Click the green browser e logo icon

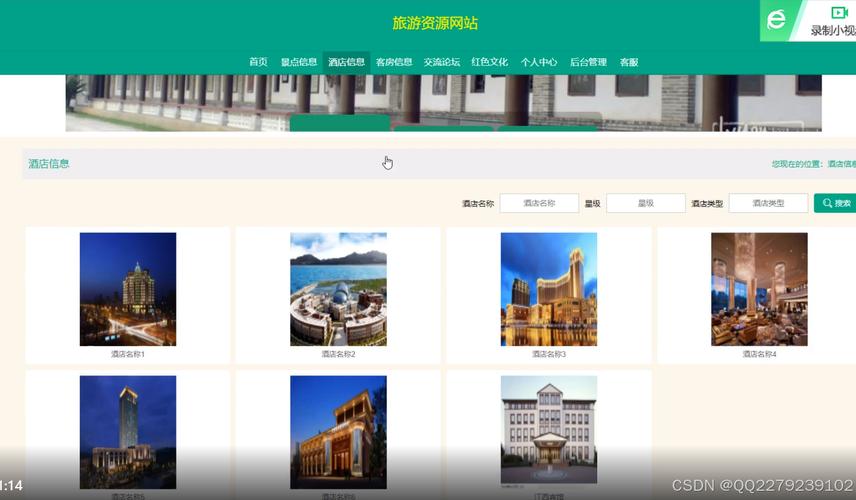coord(776,20)
